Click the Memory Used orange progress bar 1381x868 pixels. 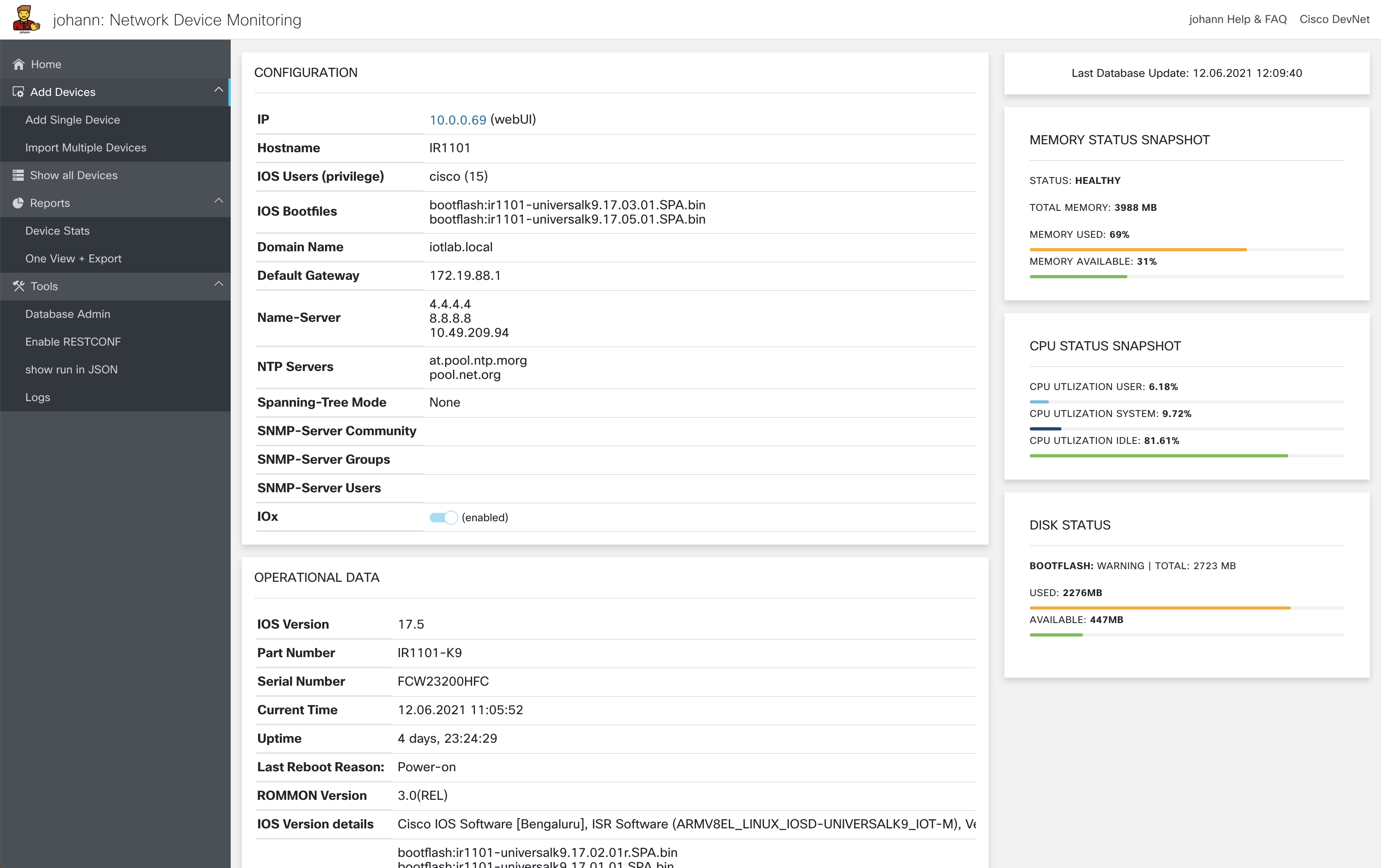click(1137, 249)
